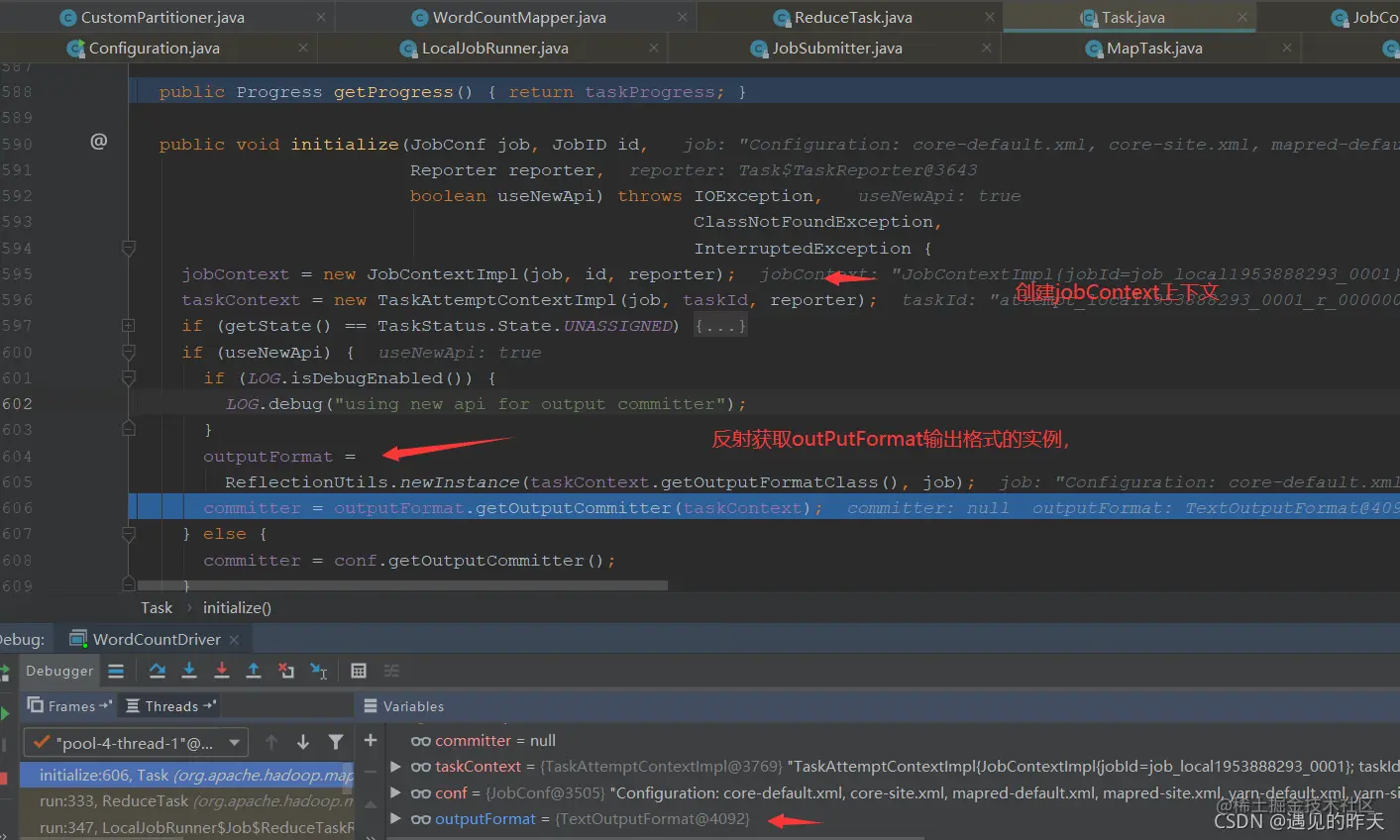The height and width of the screenshot is (840, 1400).
Task: Select the Frames tab
Action: coord(70,706)
